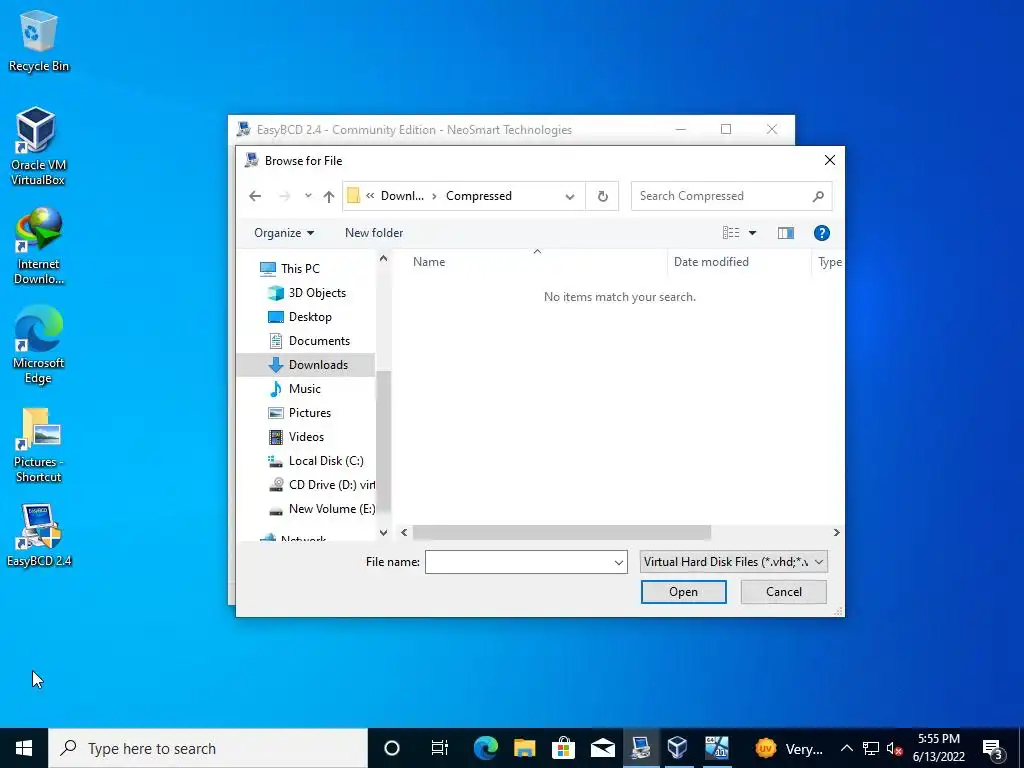1024x768 pixels.
Task: Click the horizontal scrollbar right arrow
Action: point(837,533)
